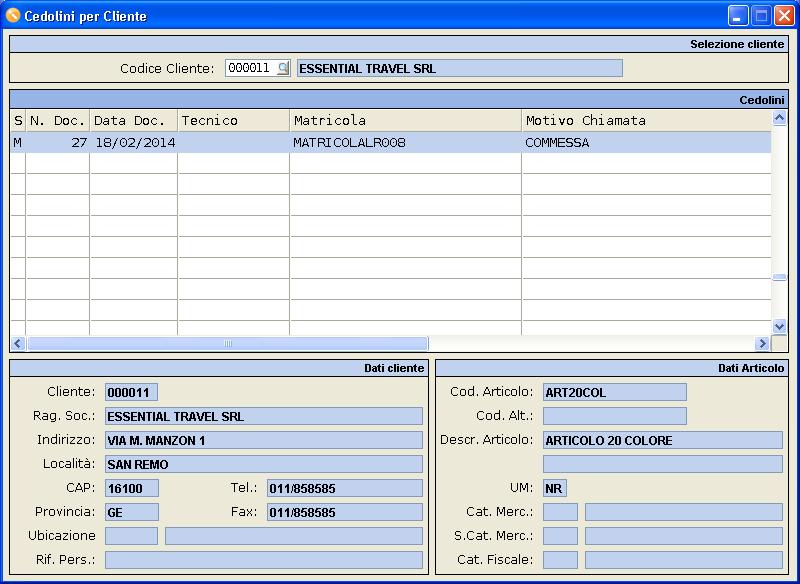The height and width of the screenshot is (584, 800).
Task: Click horizontal scrollbar left arrow
Action: 18,343
